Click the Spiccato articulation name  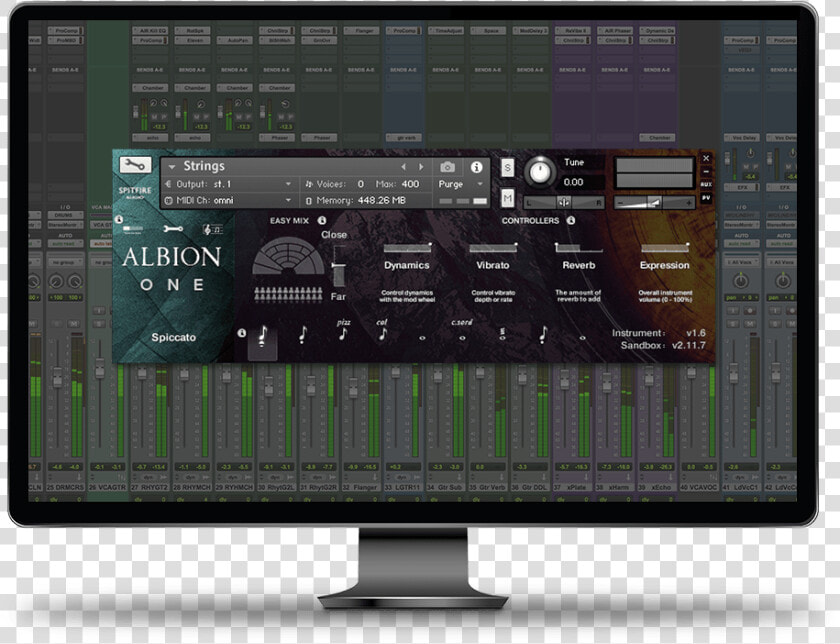pos(173,338)
